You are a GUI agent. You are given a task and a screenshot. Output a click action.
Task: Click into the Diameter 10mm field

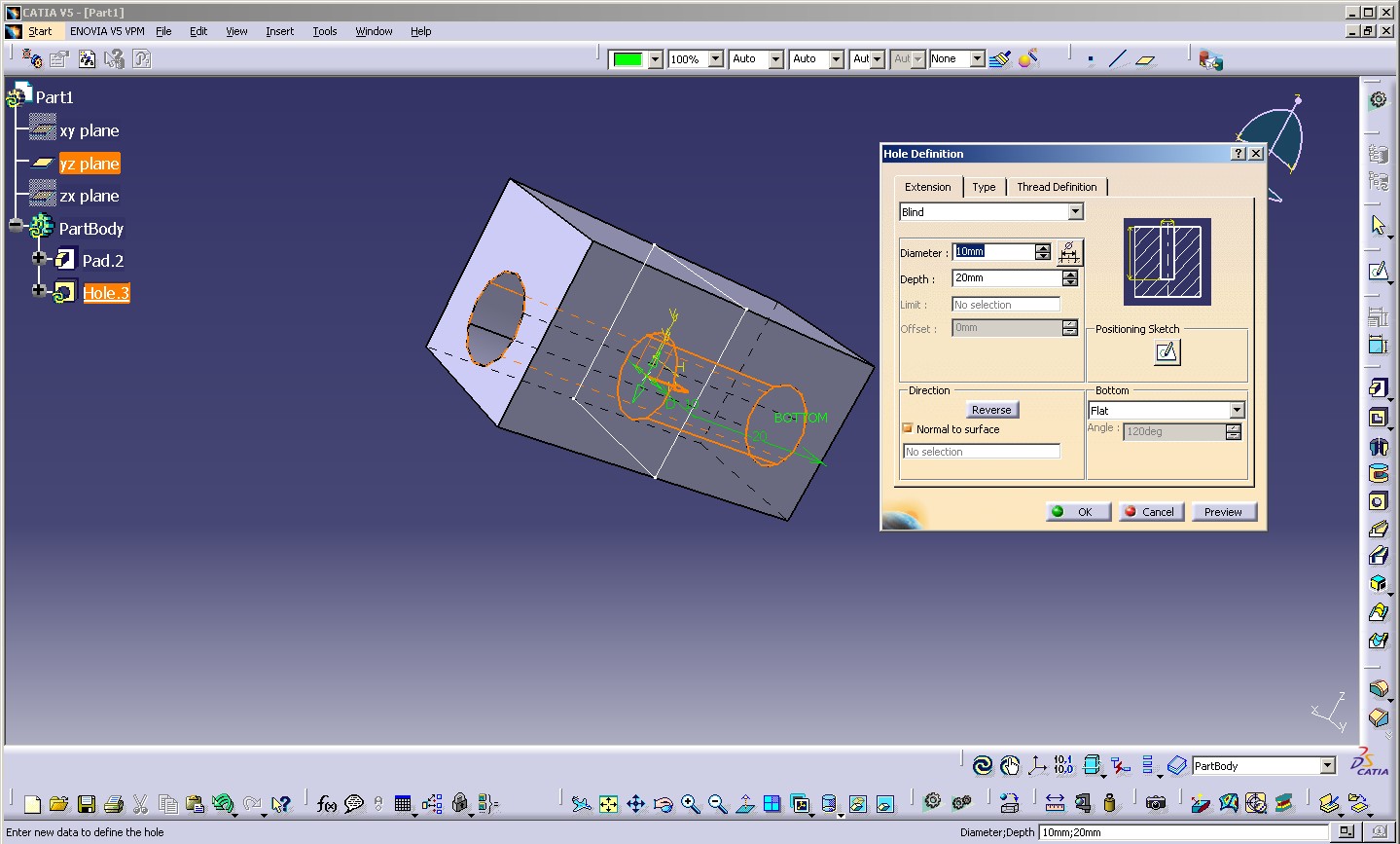click(992, 251)
